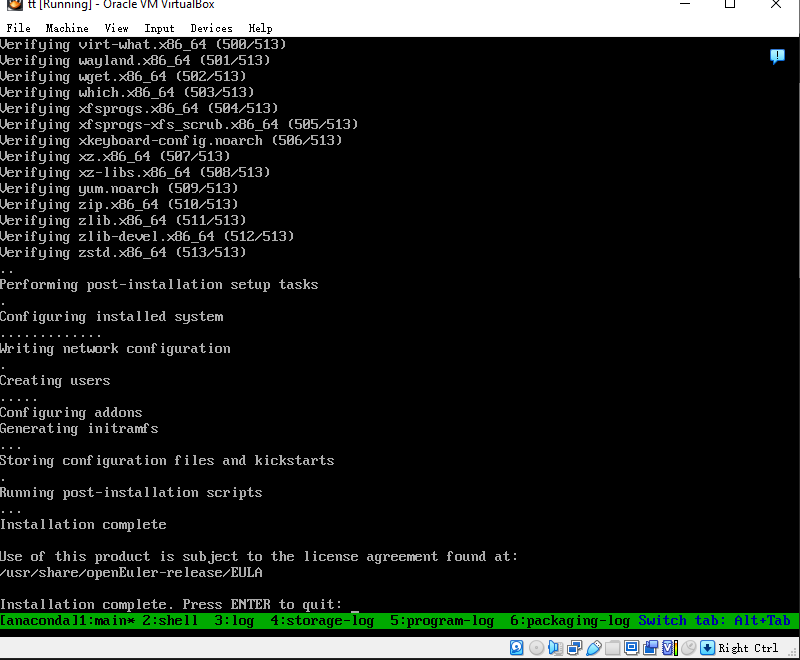Click the host key arrow icon

707,647
